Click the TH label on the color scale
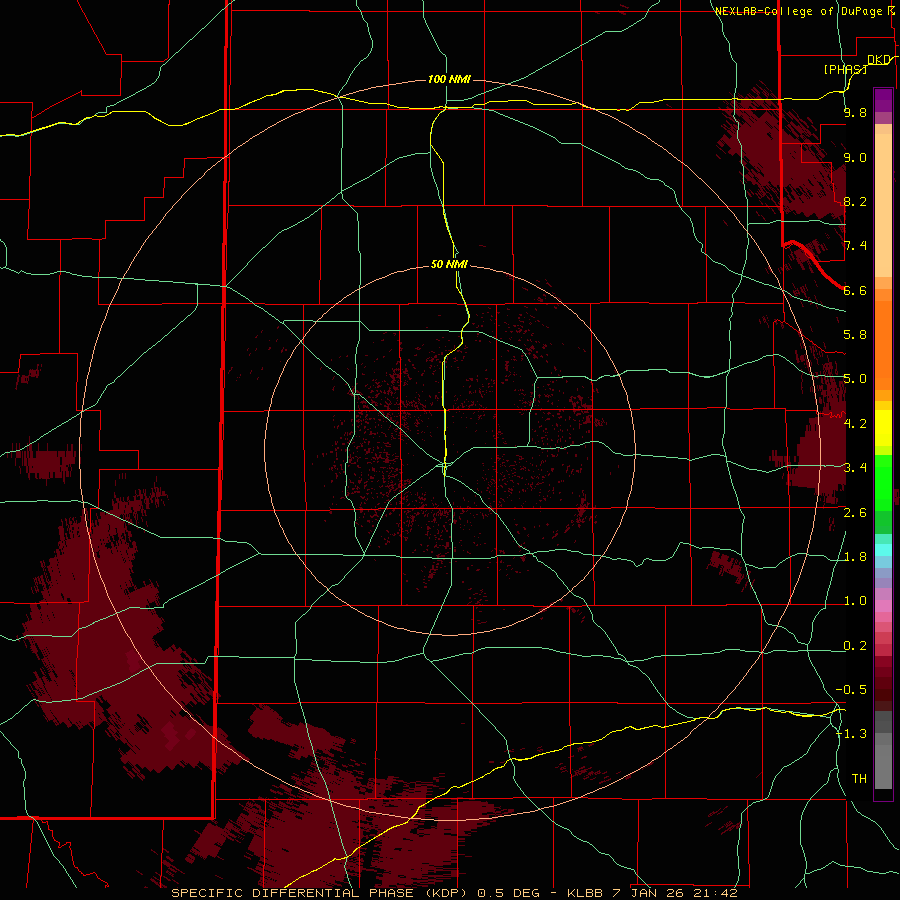Screen dimensions: 900x900 pyautogui.click(x=859, y=778)
